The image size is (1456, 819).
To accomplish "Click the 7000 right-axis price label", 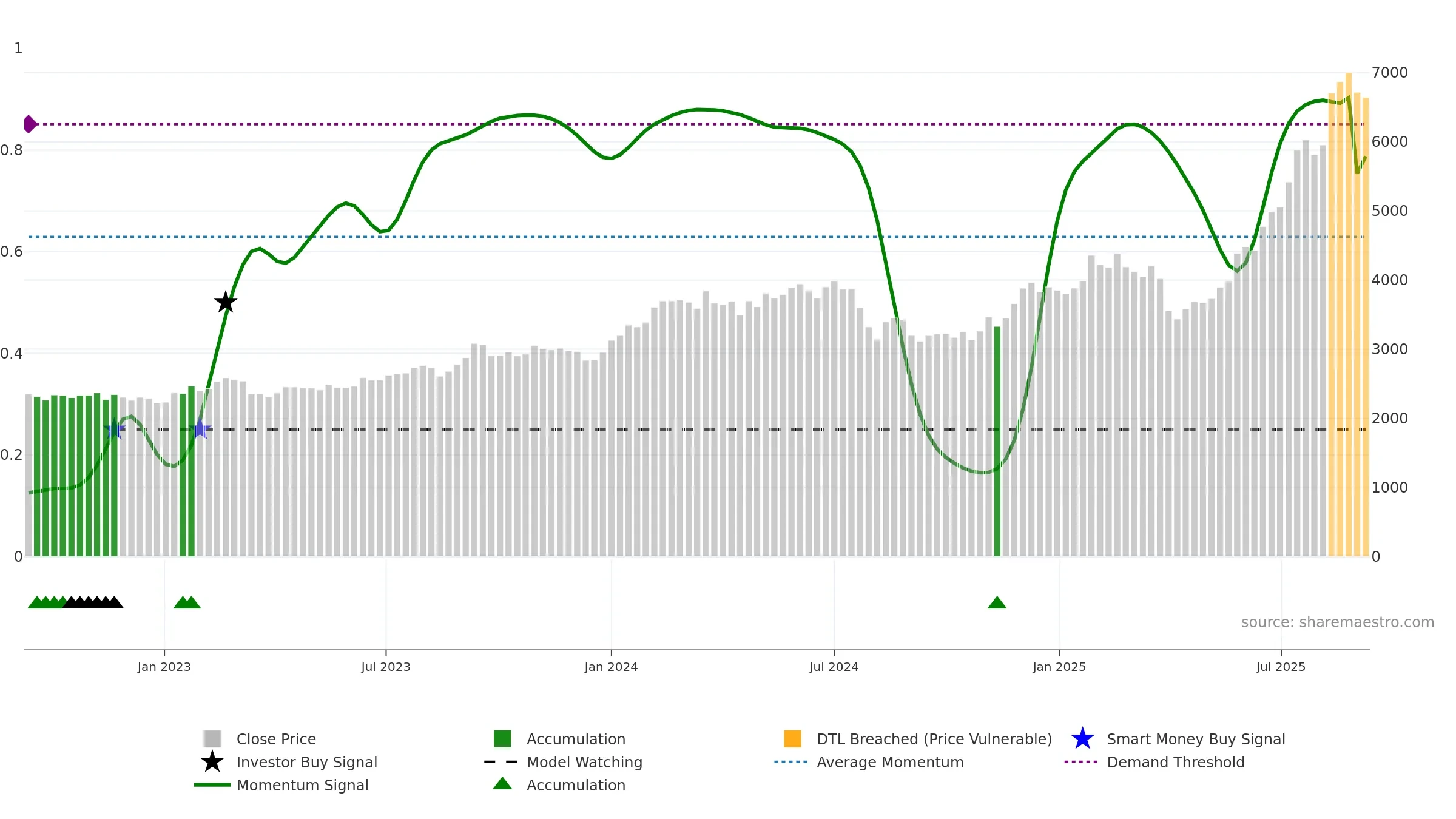I will click(1389, 73).
